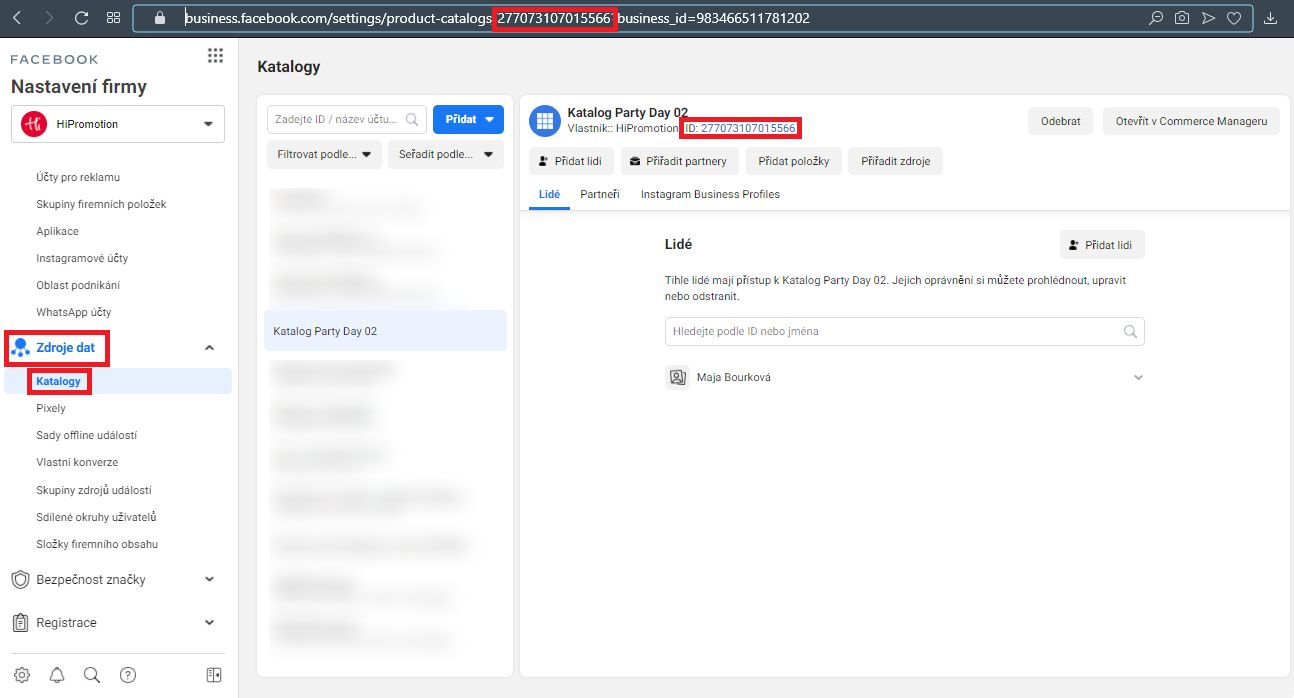
Task: Open Katalogy in the sidebar
Action: pyautogui.click(x=58, y=381)
